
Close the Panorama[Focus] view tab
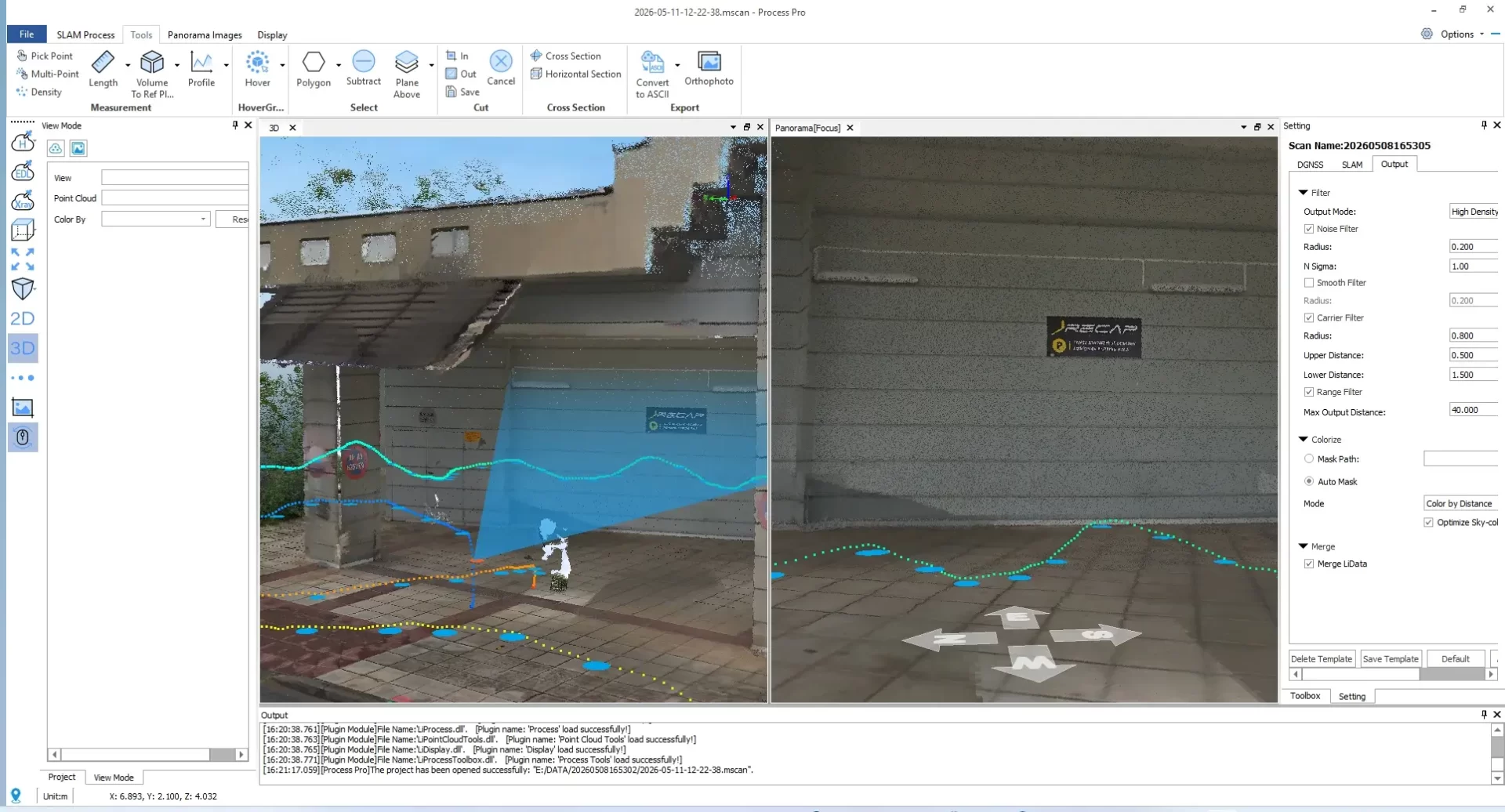(850, 128)
